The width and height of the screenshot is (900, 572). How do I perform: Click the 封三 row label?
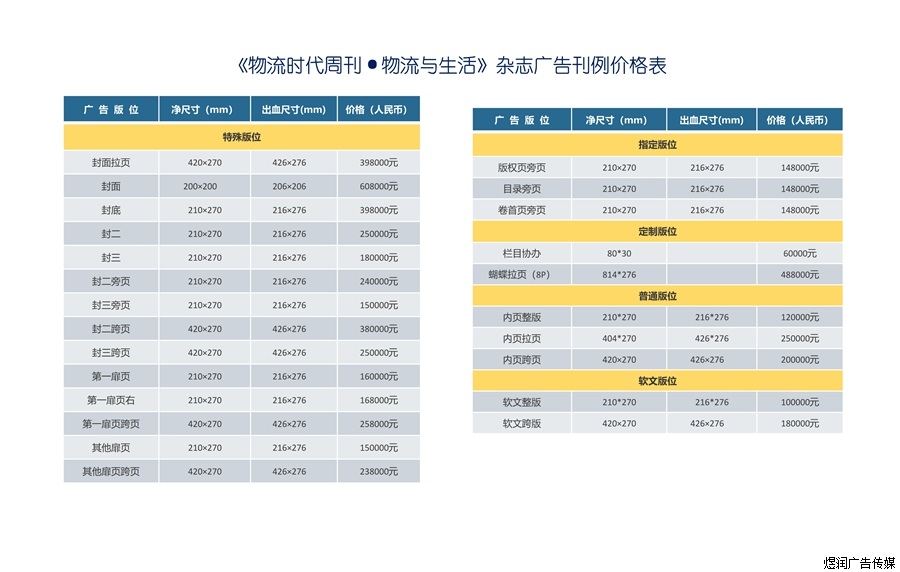point(111,258)
